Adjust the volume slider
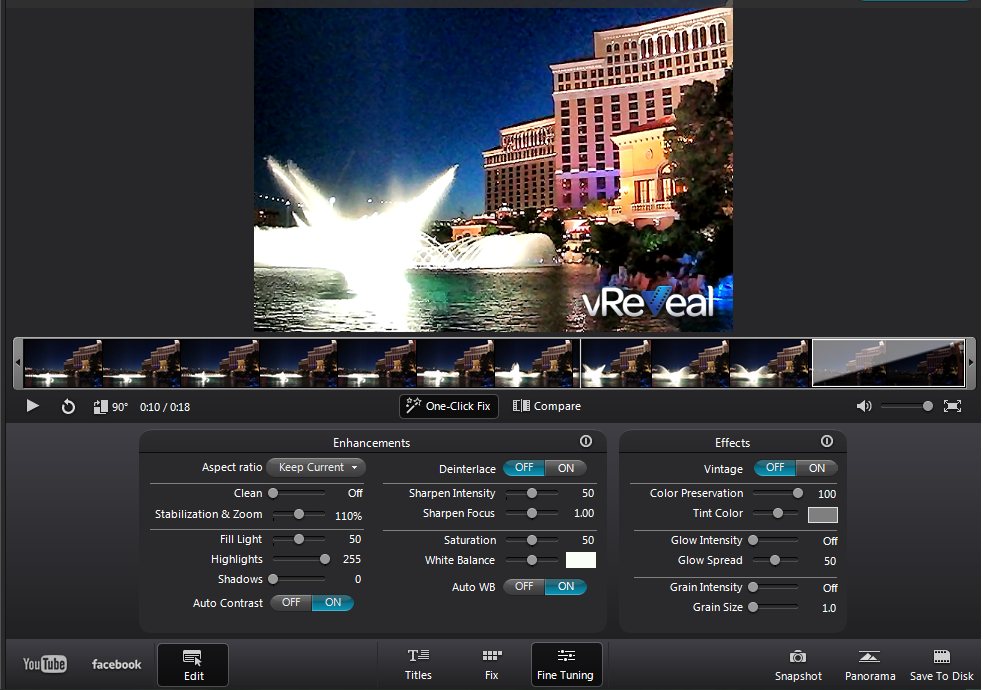The height and width of the screenshot is (690, 983). coord(907,406)
